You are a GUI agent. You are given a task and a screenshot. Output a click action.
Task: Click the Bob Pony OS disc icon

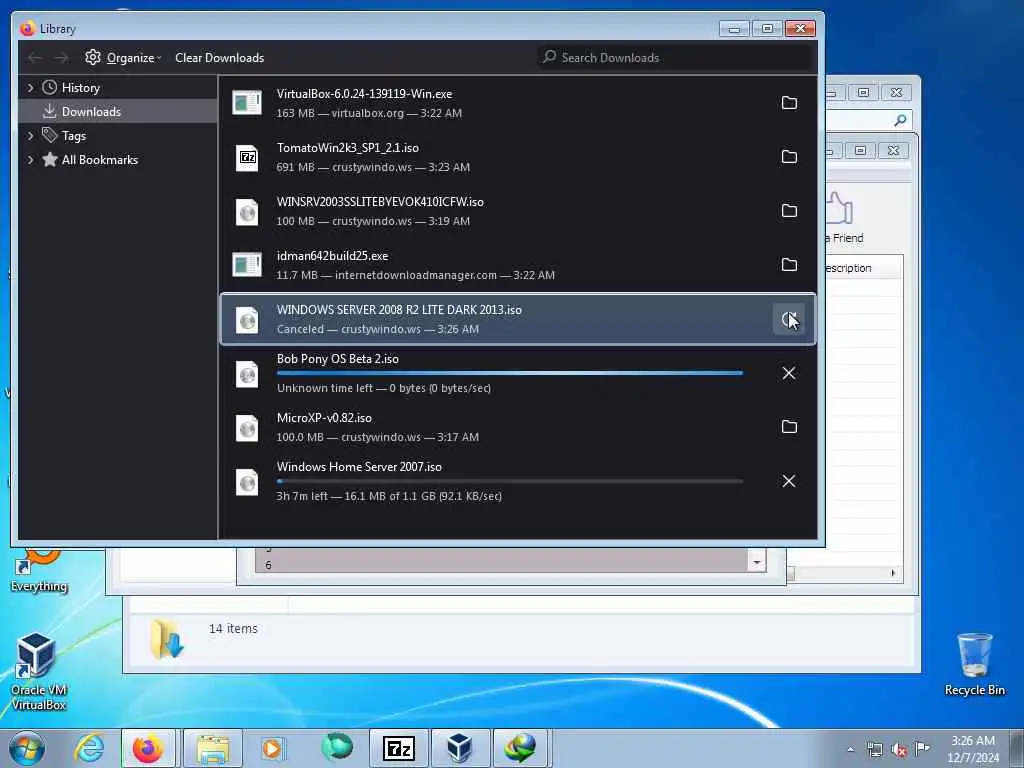[x=247, y=374]
